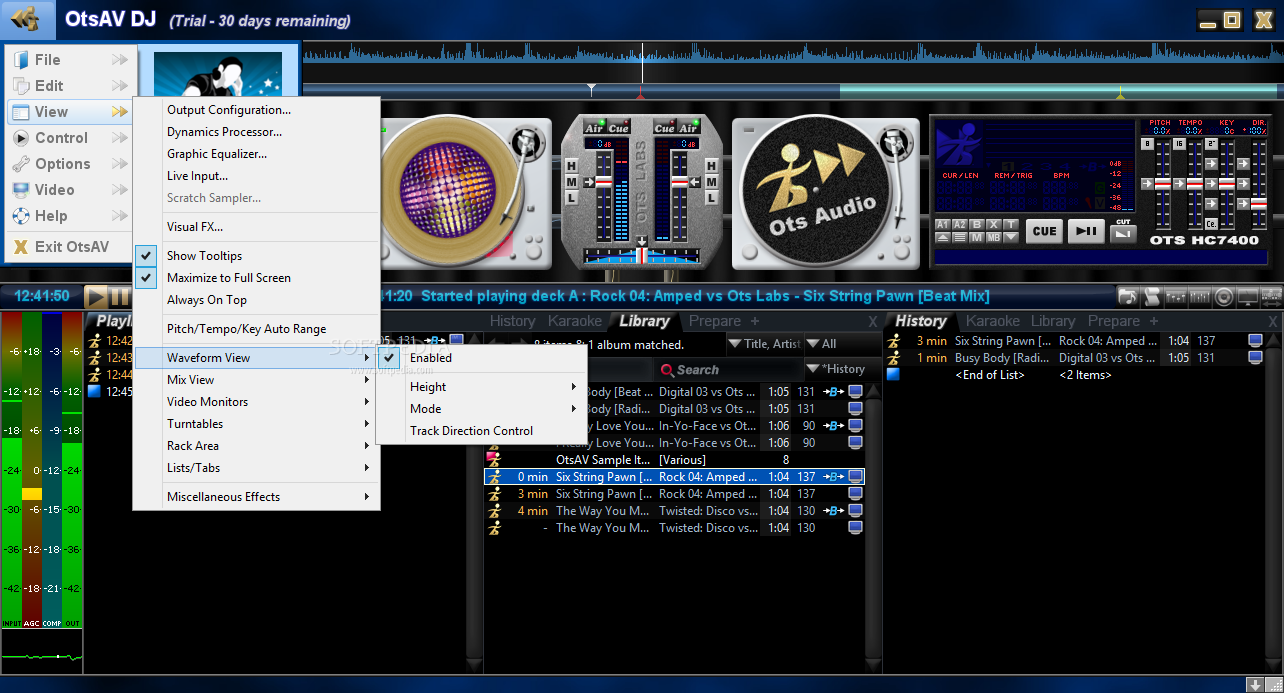Image resolution: width=1284 pixels, height=693 pixels.
Task: Click the scroll/script toolbar icon
Action: [x=1152, y=296]
